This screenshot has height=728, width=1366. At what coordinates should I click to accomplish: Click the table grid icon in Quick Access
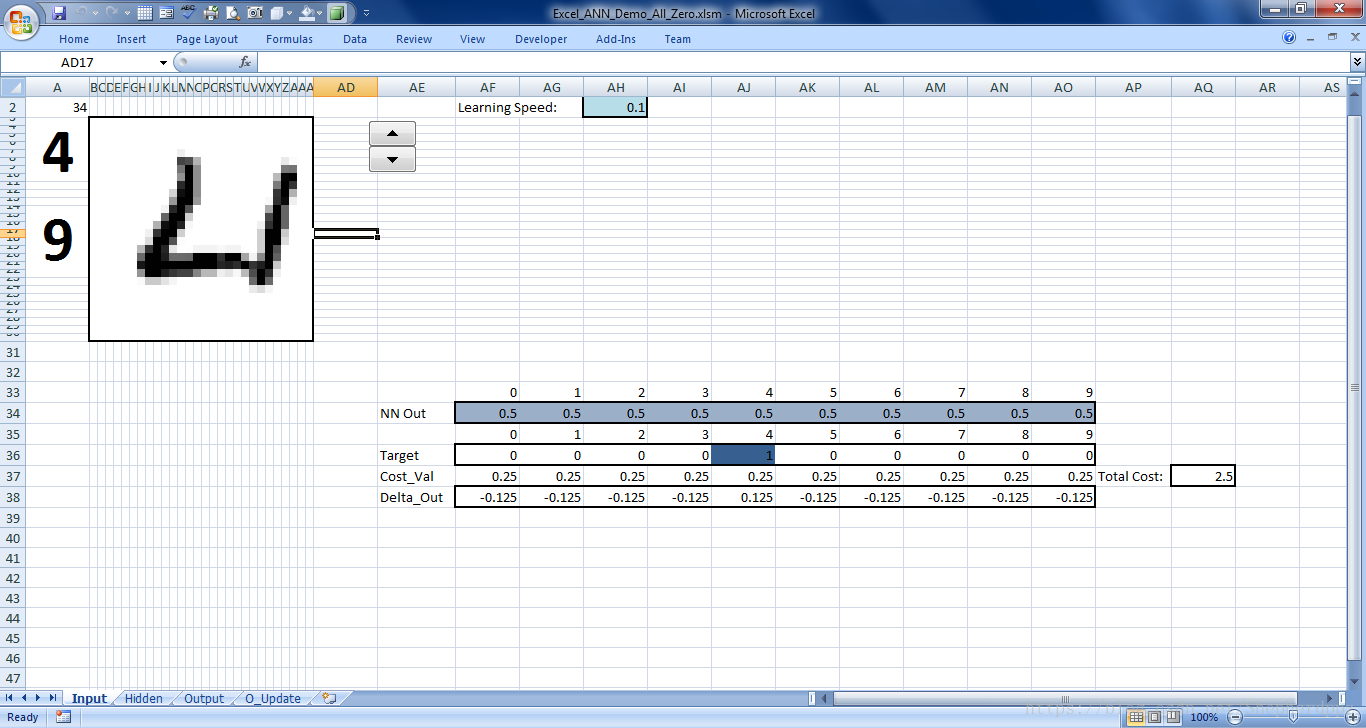pyautogui.click(x=145, y=13)
